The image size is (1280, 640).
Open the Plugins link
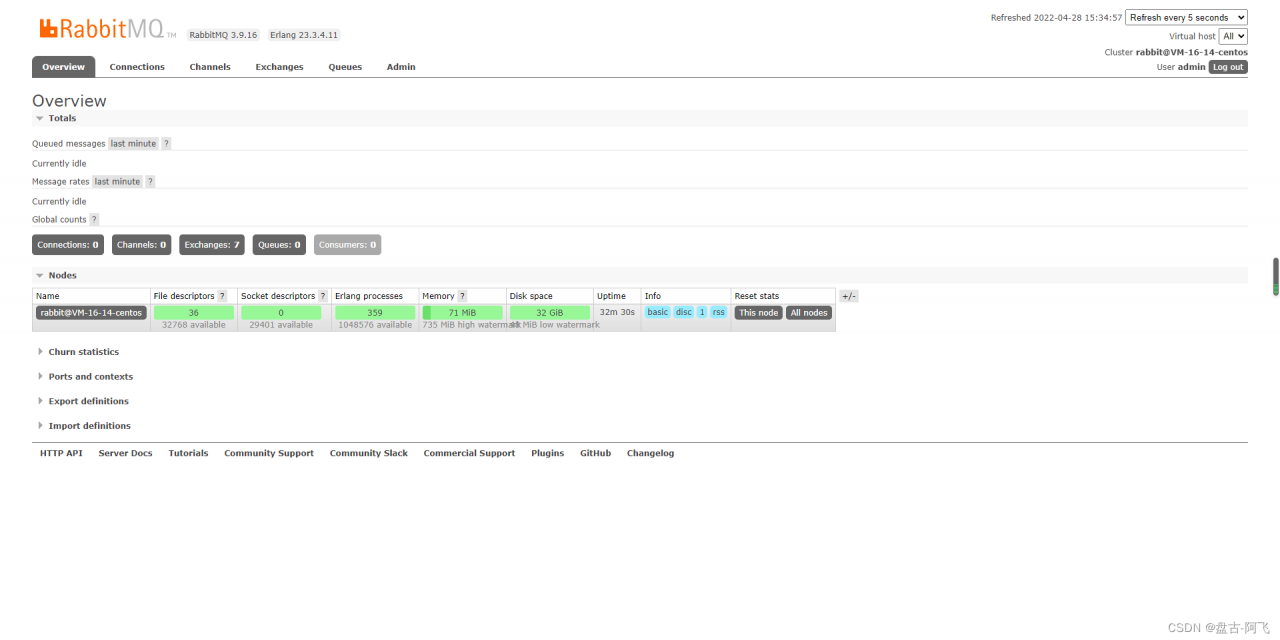tap(548, 453)
